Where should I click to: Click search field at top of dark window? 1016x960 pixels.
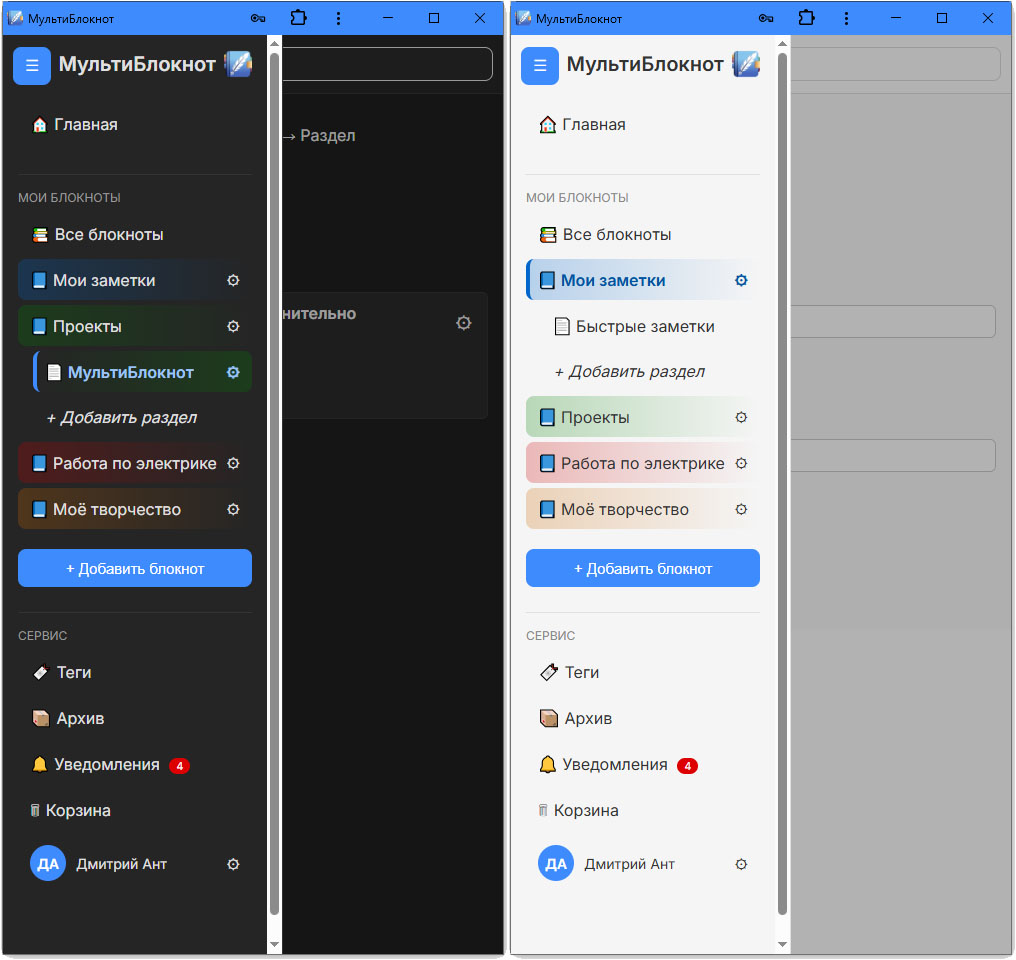pos(387,64)
